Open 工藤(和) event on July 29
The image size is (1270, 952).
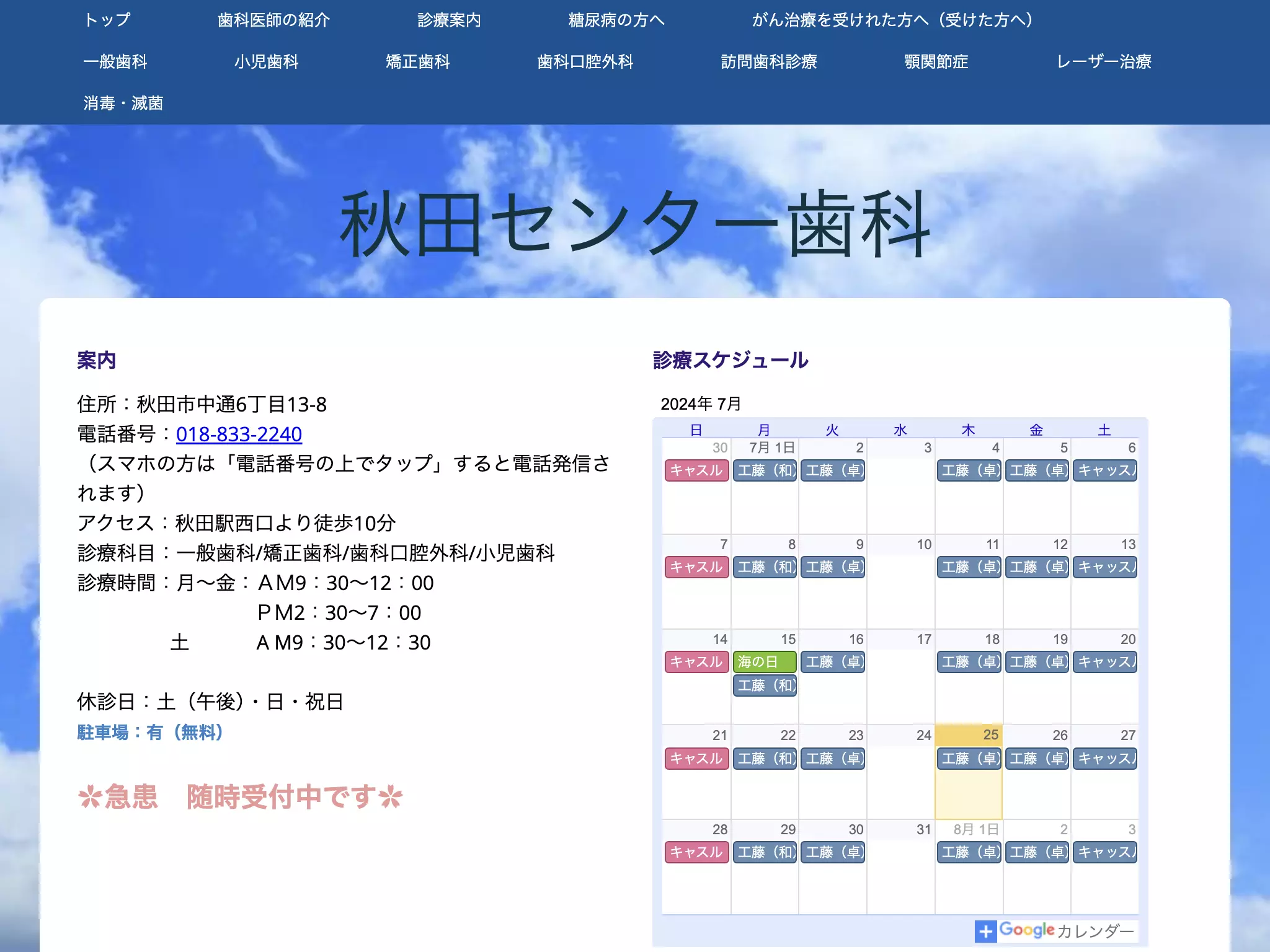765,852
